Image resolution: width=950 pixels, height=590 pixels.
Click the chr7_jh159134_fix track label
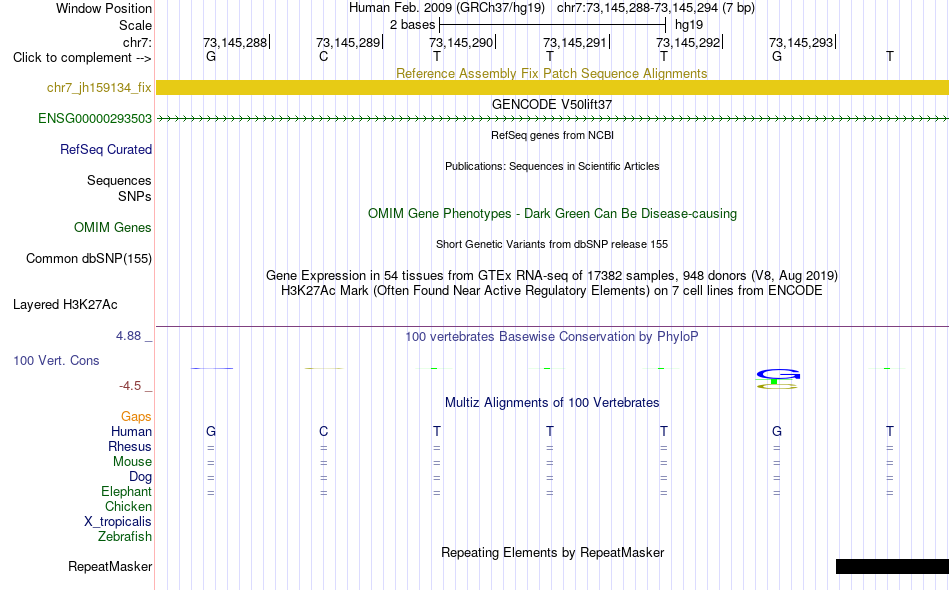99,88
